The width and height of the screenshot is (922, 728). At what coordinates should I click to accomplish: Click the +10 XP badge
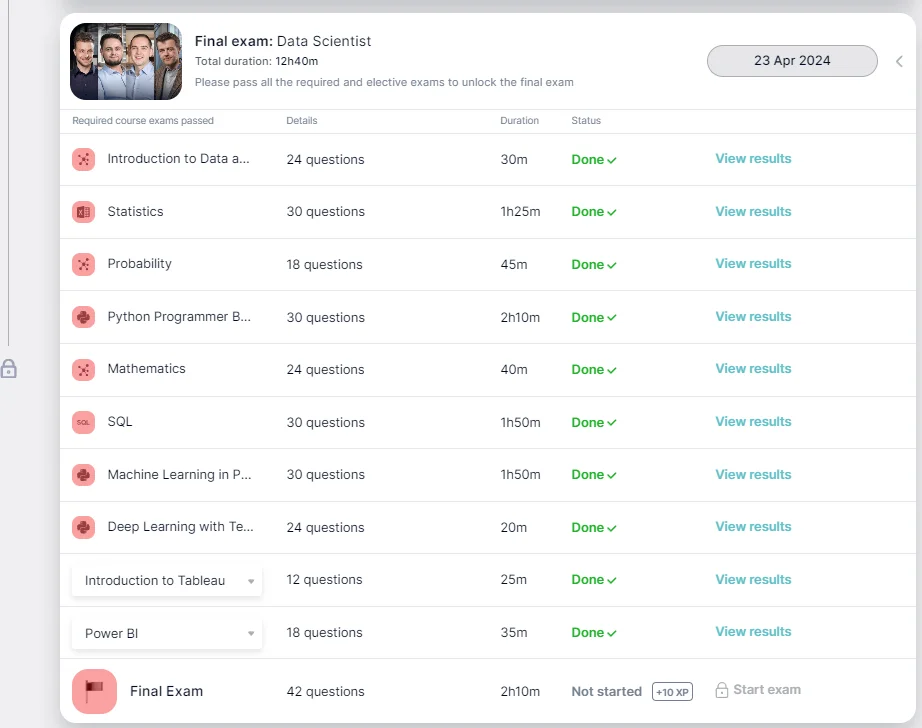coord(672,692)
